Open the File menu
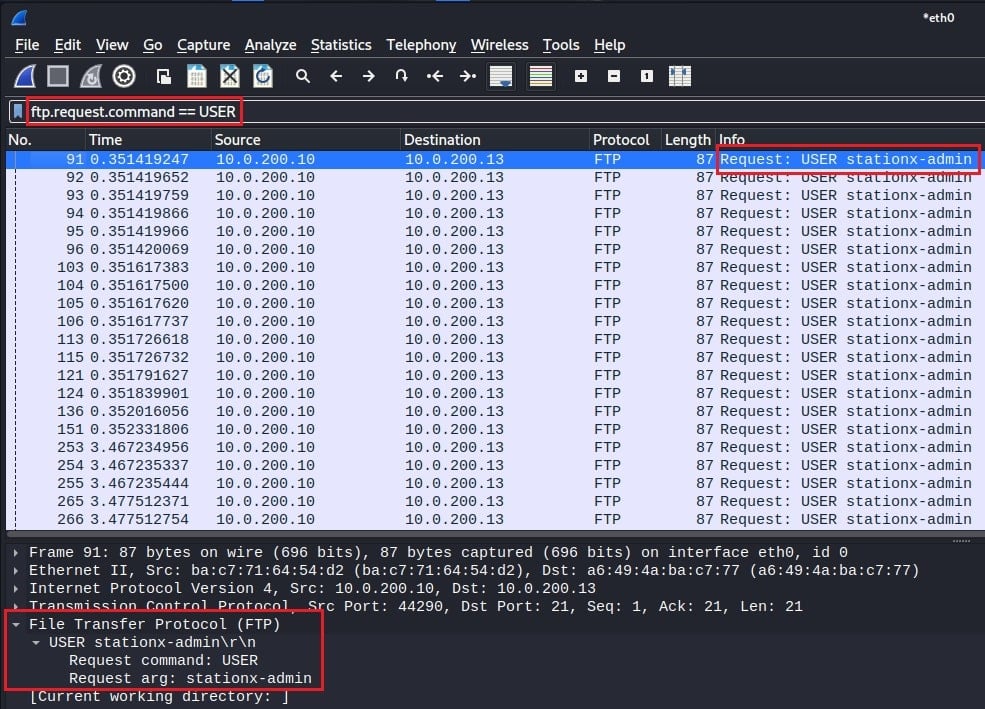The image size is (985, 709). click(27, 45)
